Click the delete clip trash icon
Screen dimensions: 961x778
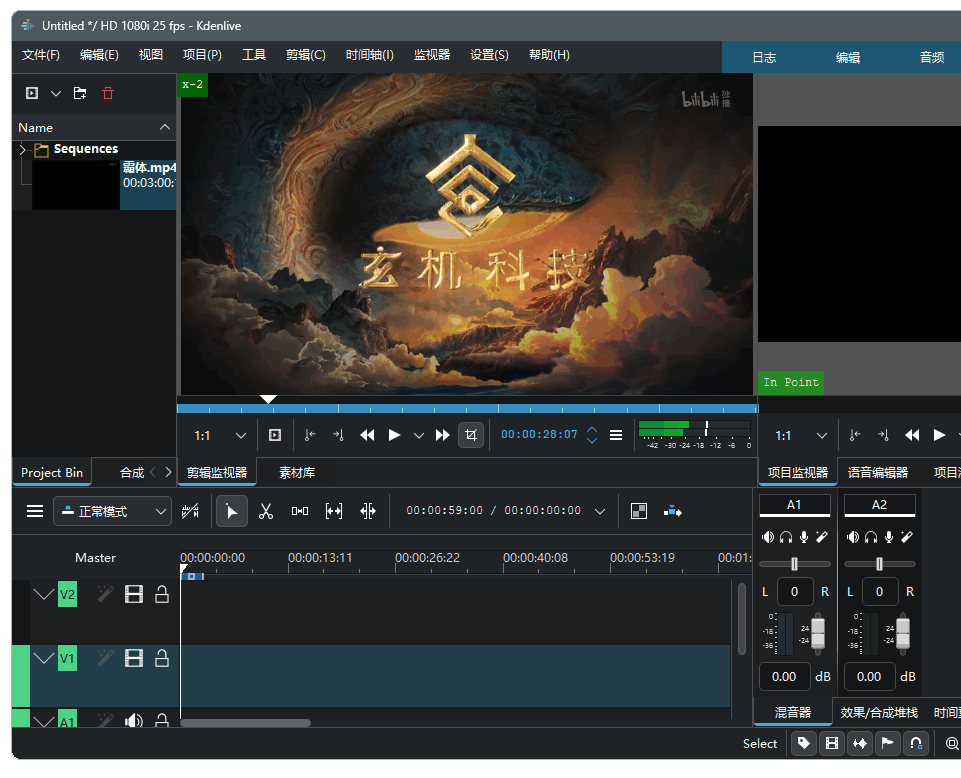coord(108,93)
